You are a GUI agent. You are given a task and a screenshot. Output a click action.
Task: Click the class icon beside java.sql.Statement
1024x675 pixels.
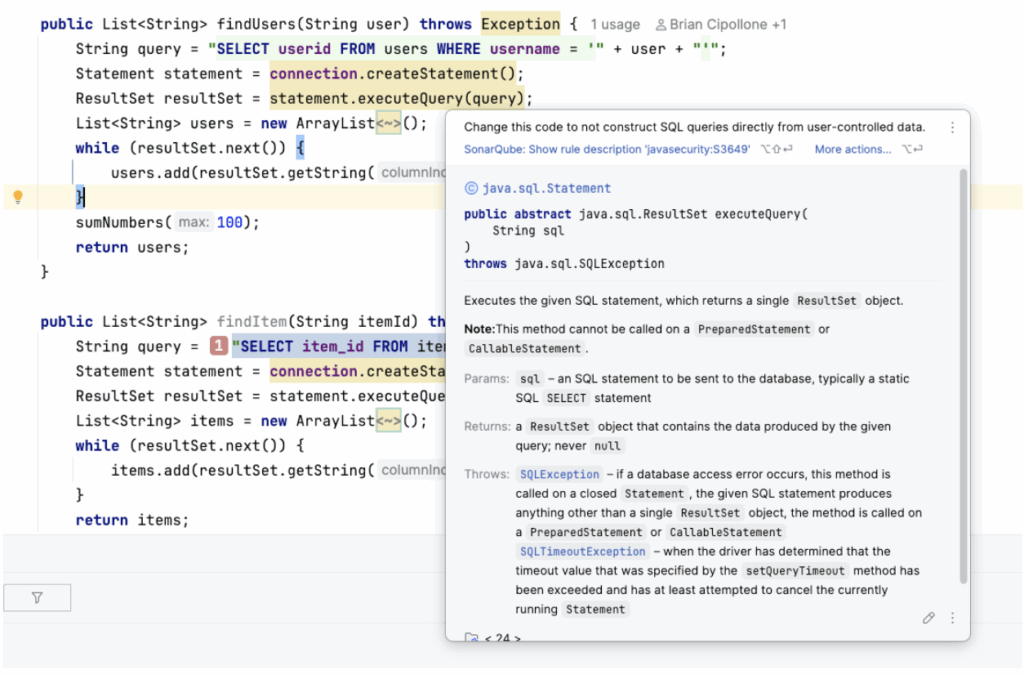[x=471, y=188]
